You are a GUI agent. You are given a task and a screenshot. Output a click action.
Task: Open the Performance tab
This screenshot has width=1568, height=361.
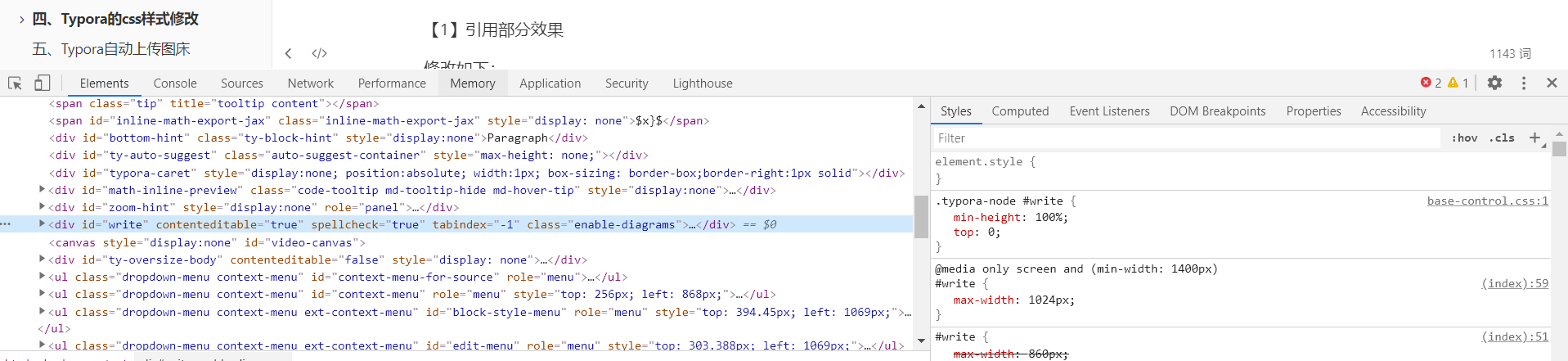pos(392,83)
